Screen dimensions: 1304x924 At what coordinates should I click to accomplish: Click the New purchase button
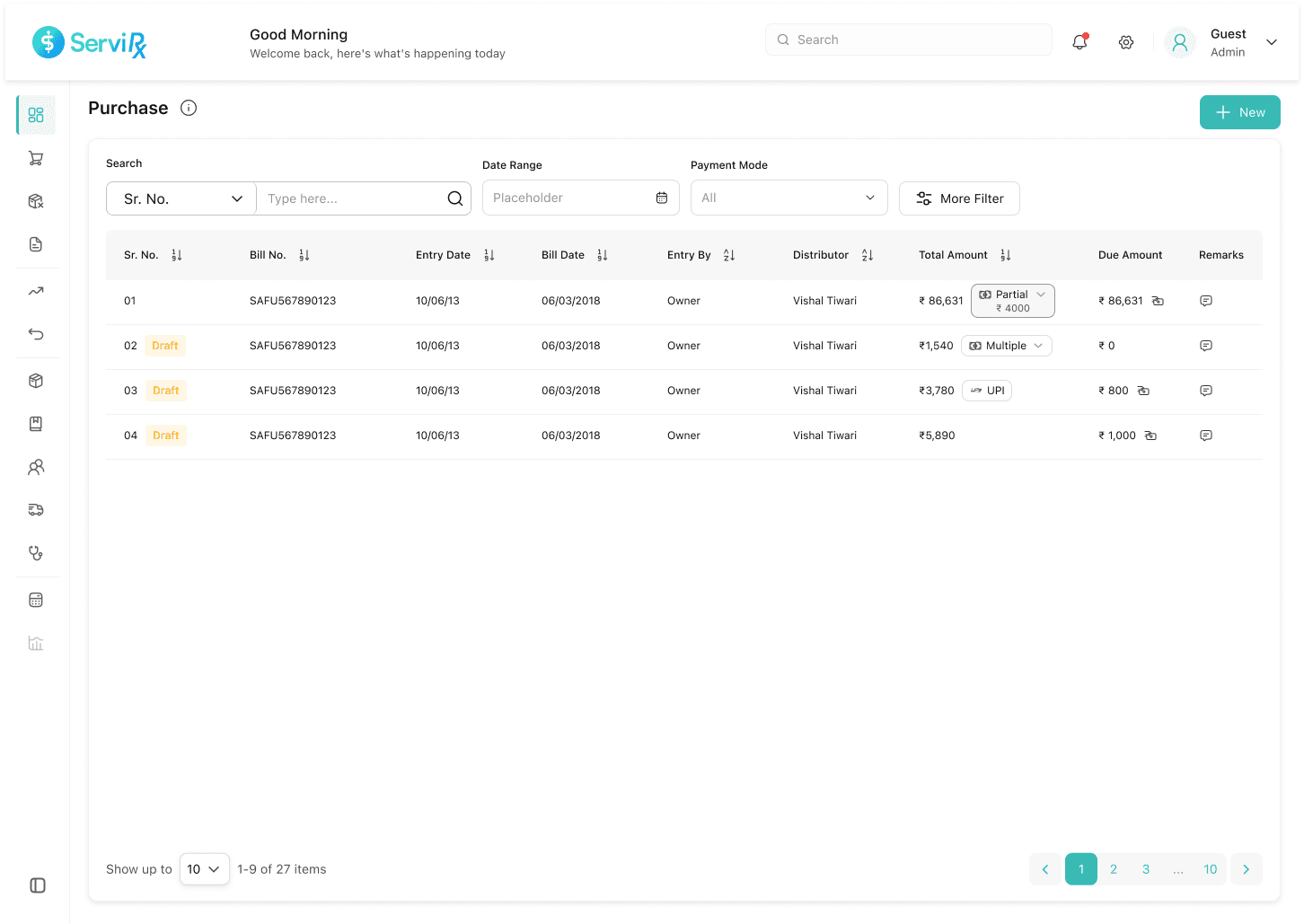pyautogui.click(x=1239, y=112)
